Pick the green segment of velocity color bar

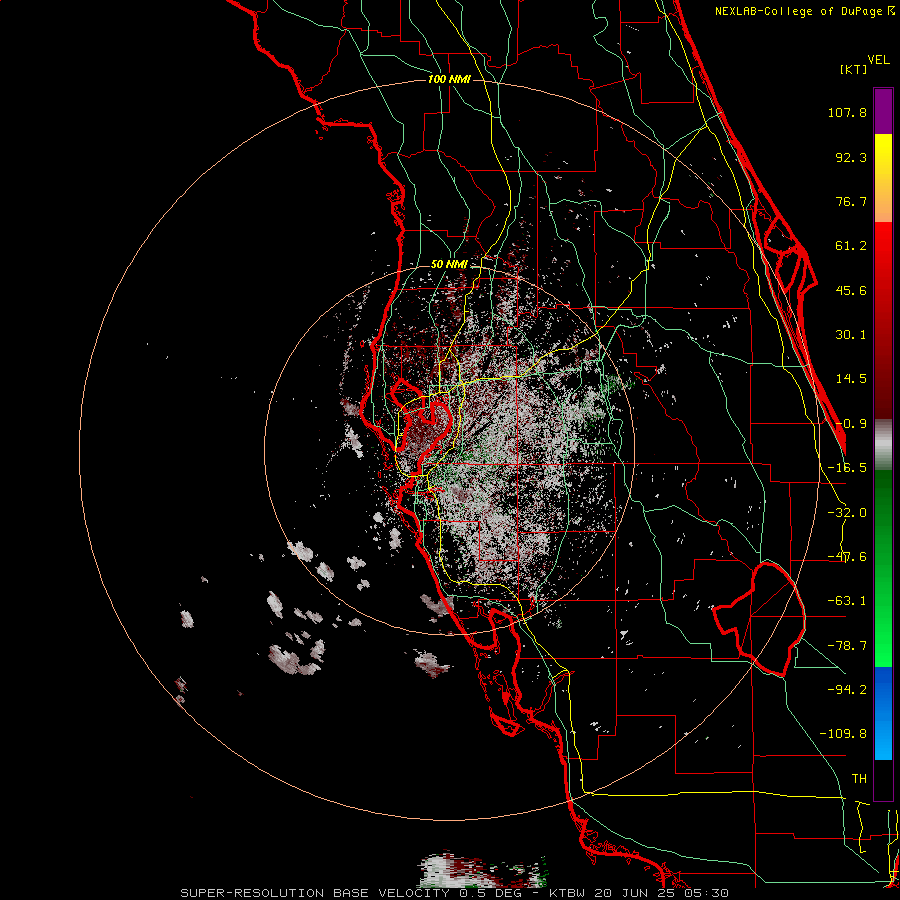coord(883,568)
